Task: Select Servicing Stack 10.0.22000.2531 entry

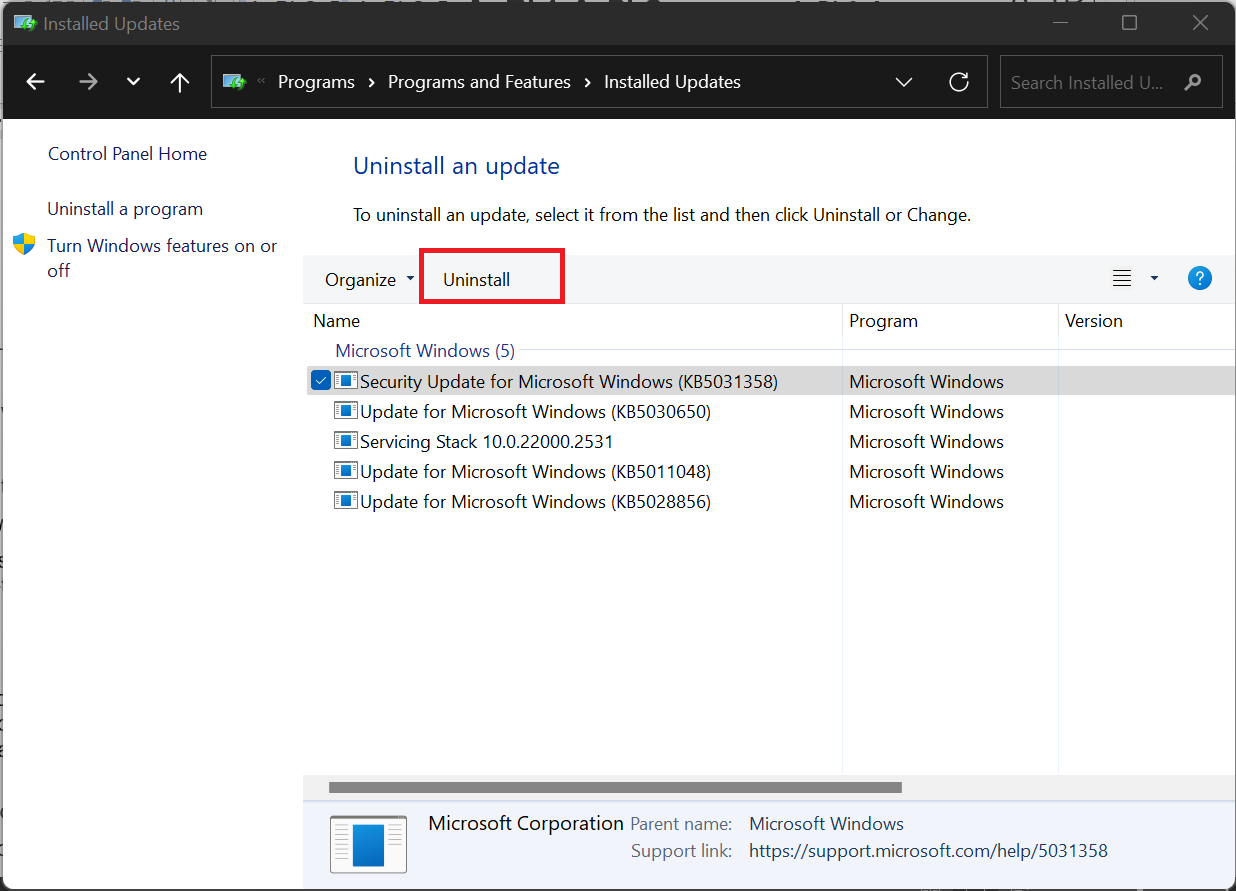Action: click(x=486, y=441)
